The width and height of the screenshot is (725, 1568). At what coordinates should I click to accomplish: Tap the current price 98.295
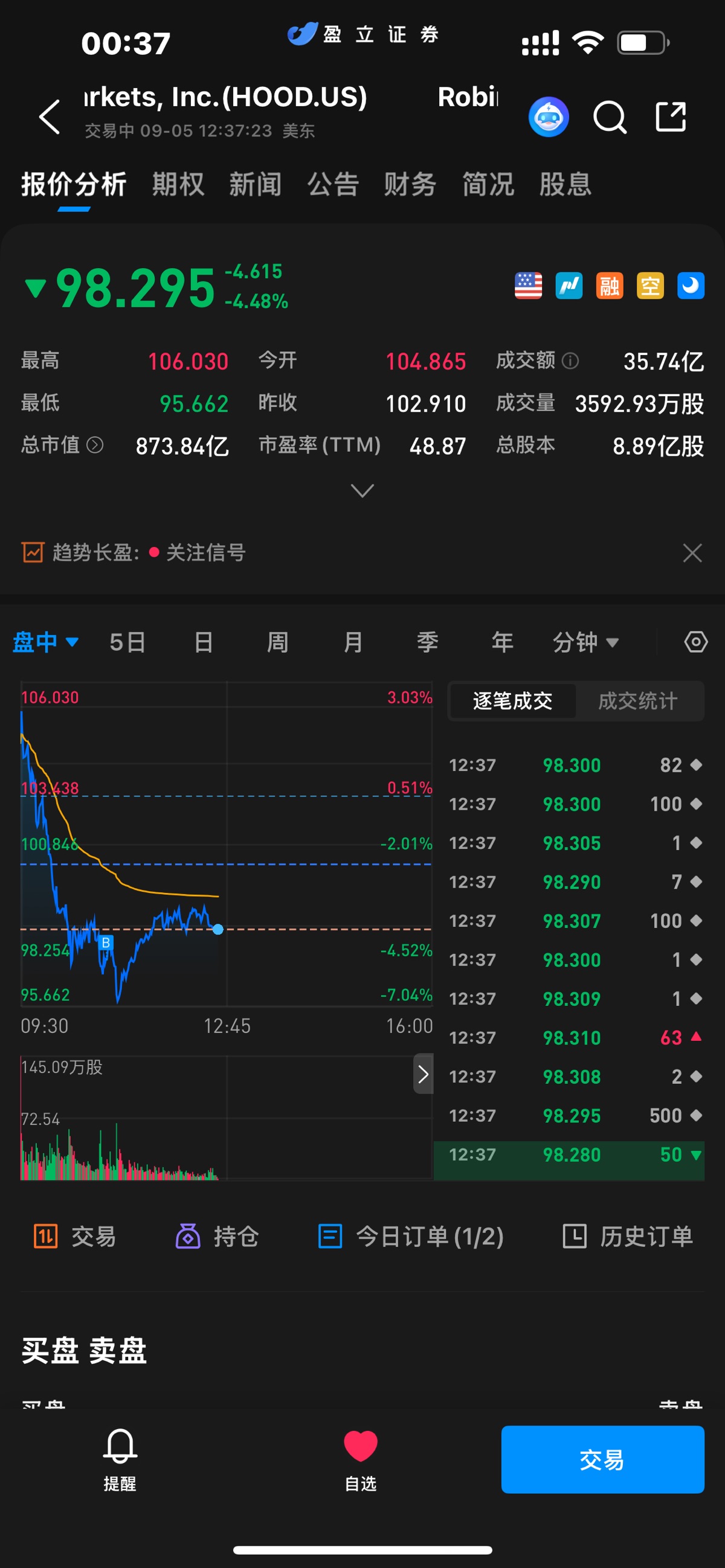135,288
